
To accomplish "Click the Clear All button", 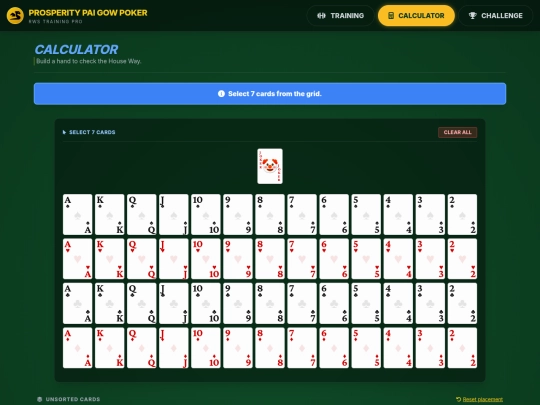I will [457, 132].
